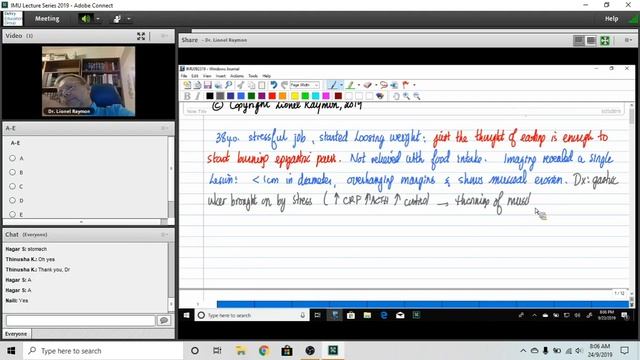Select poll answer E
640x360 pixels.
click(13, 214)
